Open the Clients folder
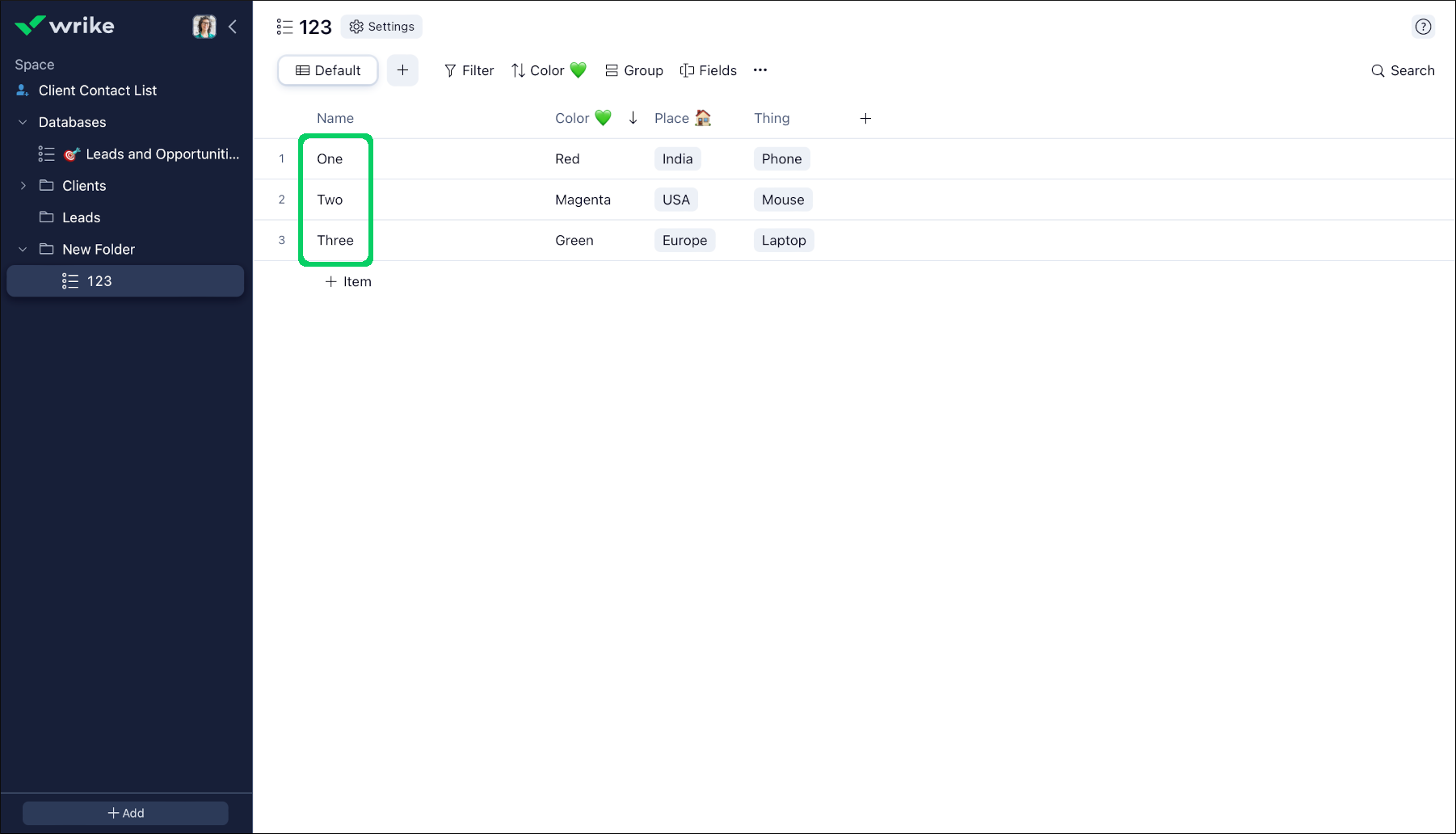The width and height of the screenshot is (1456, 834). coord(84,186)
